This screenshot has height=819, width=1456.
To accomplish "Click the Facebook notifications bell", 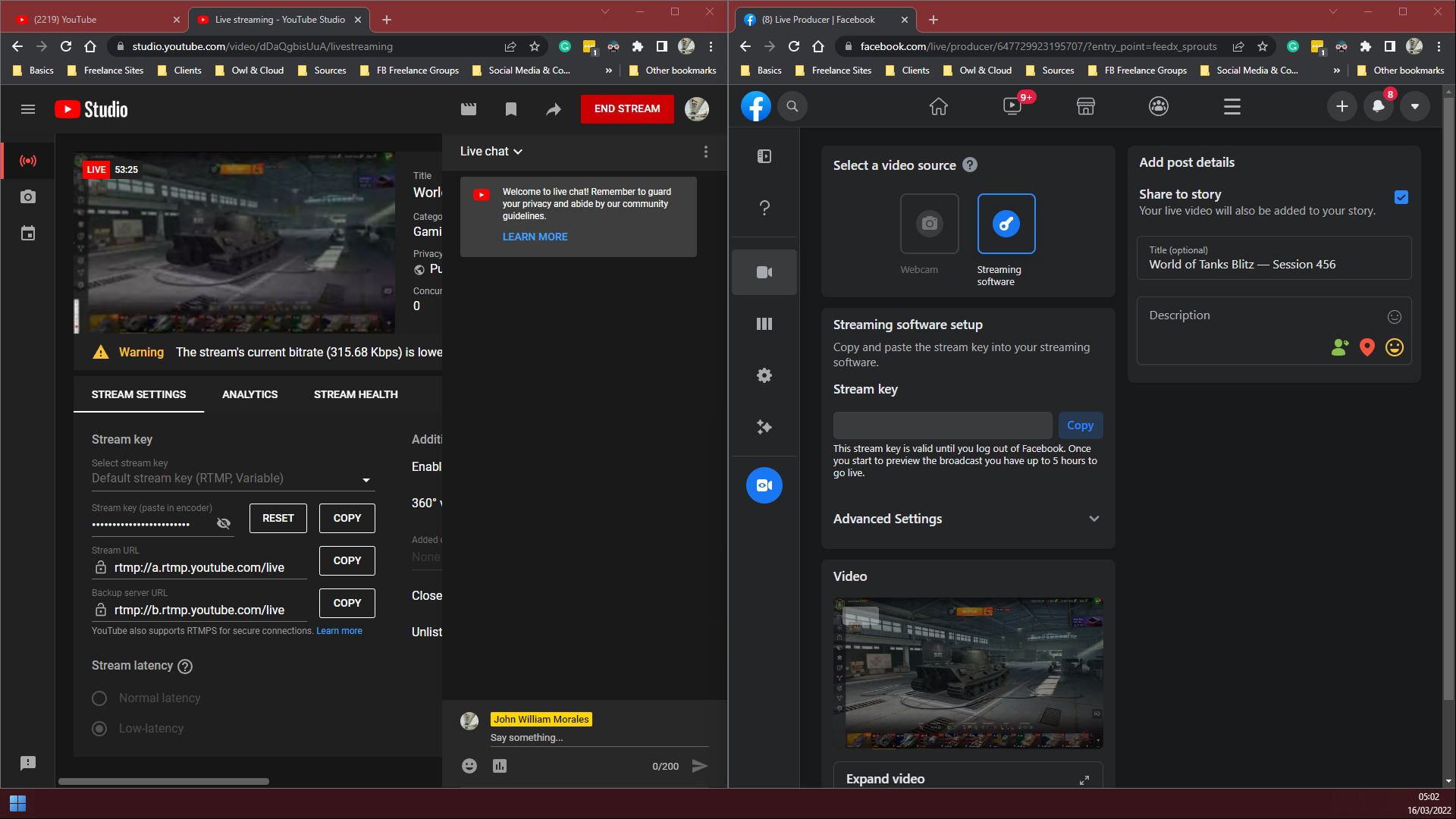I will (x=1379, y=106).
